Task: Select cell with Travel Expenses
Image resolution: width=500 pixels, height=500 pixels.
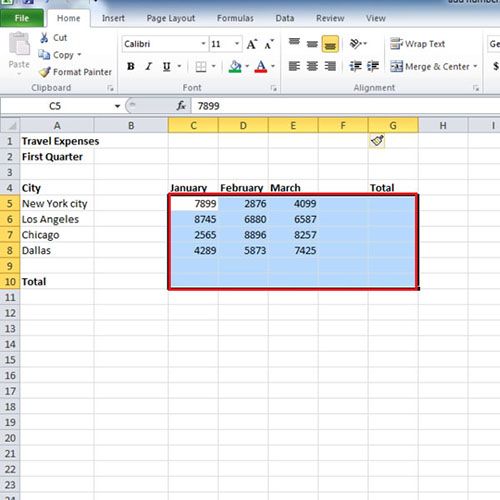Action: [x=57, y=141]
